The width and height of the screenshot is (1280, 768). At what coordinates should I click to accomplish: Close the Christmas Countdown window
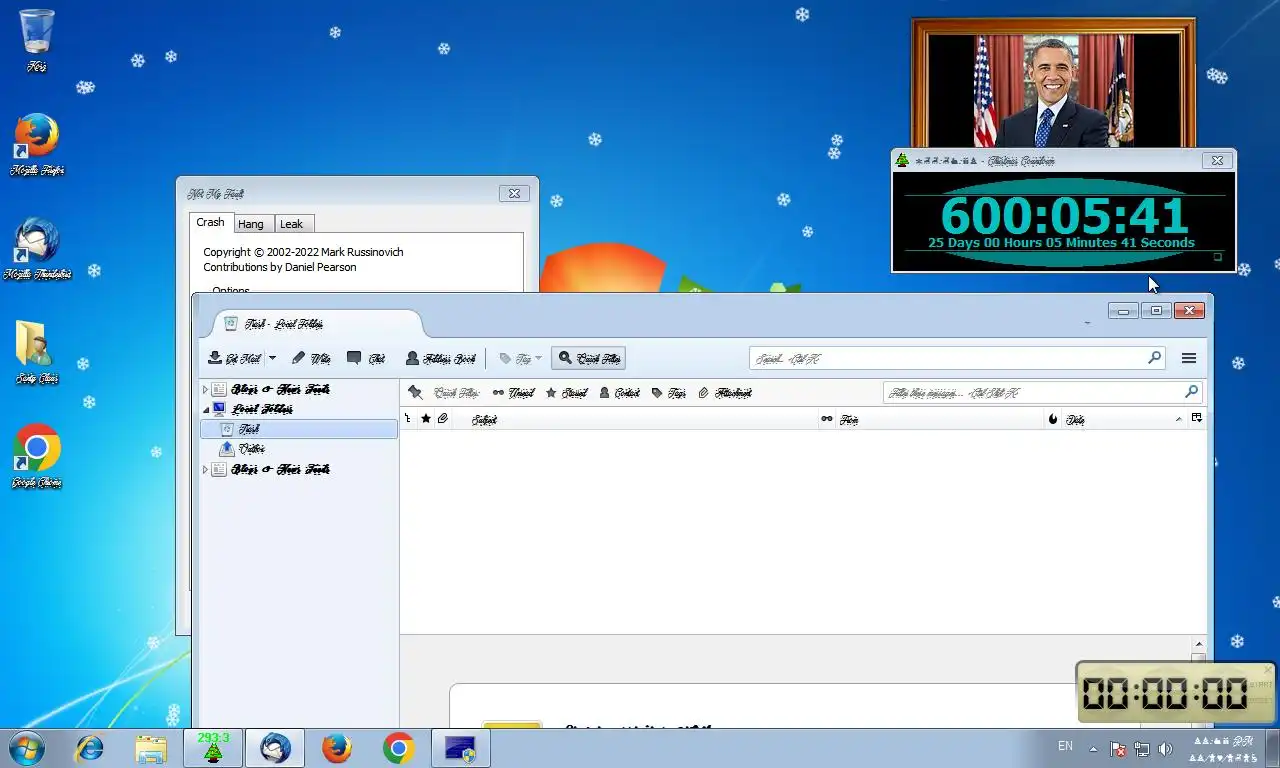(1217, 160)
